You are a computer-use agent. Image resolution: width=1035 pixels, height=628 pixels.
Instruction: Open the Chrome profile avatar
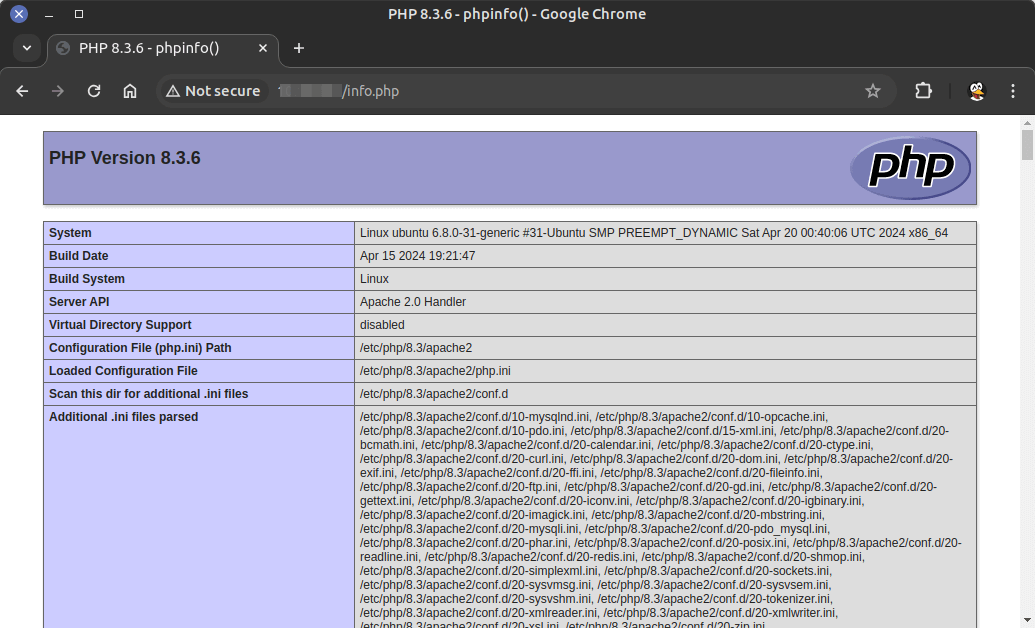pos(977,91)
